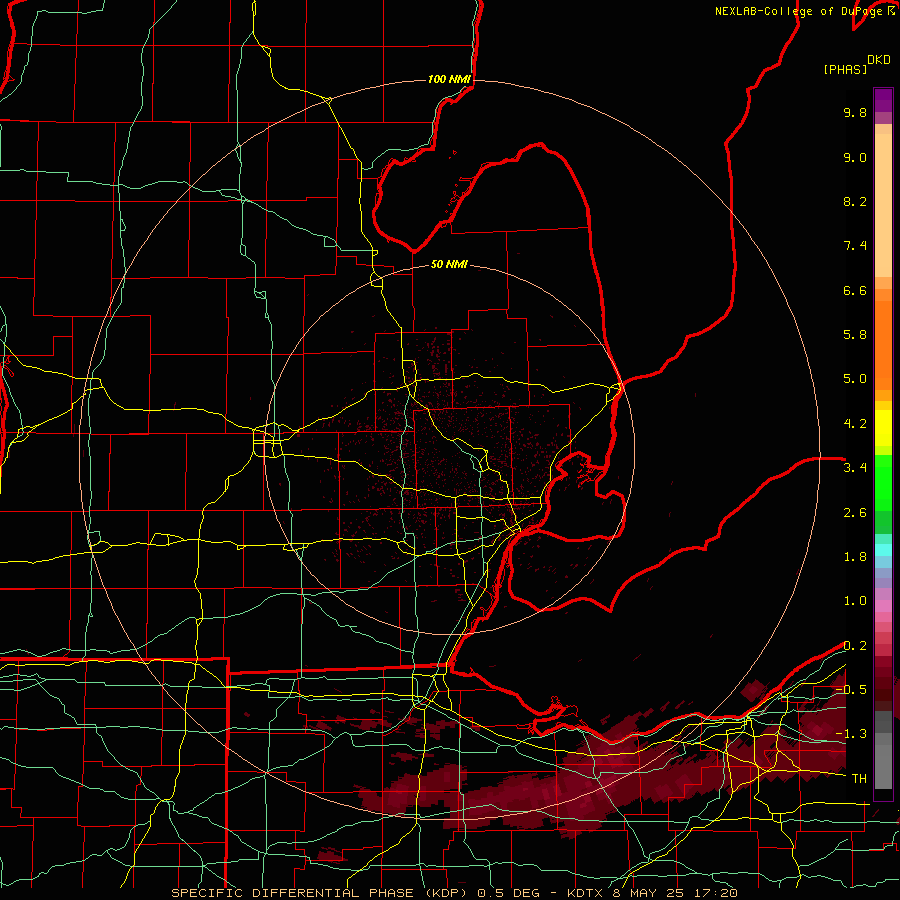Image resolution: width=900 pixels, height=900 pixels.
Task: Click the 4.2 legend value
Action: [x=855, y=424]
